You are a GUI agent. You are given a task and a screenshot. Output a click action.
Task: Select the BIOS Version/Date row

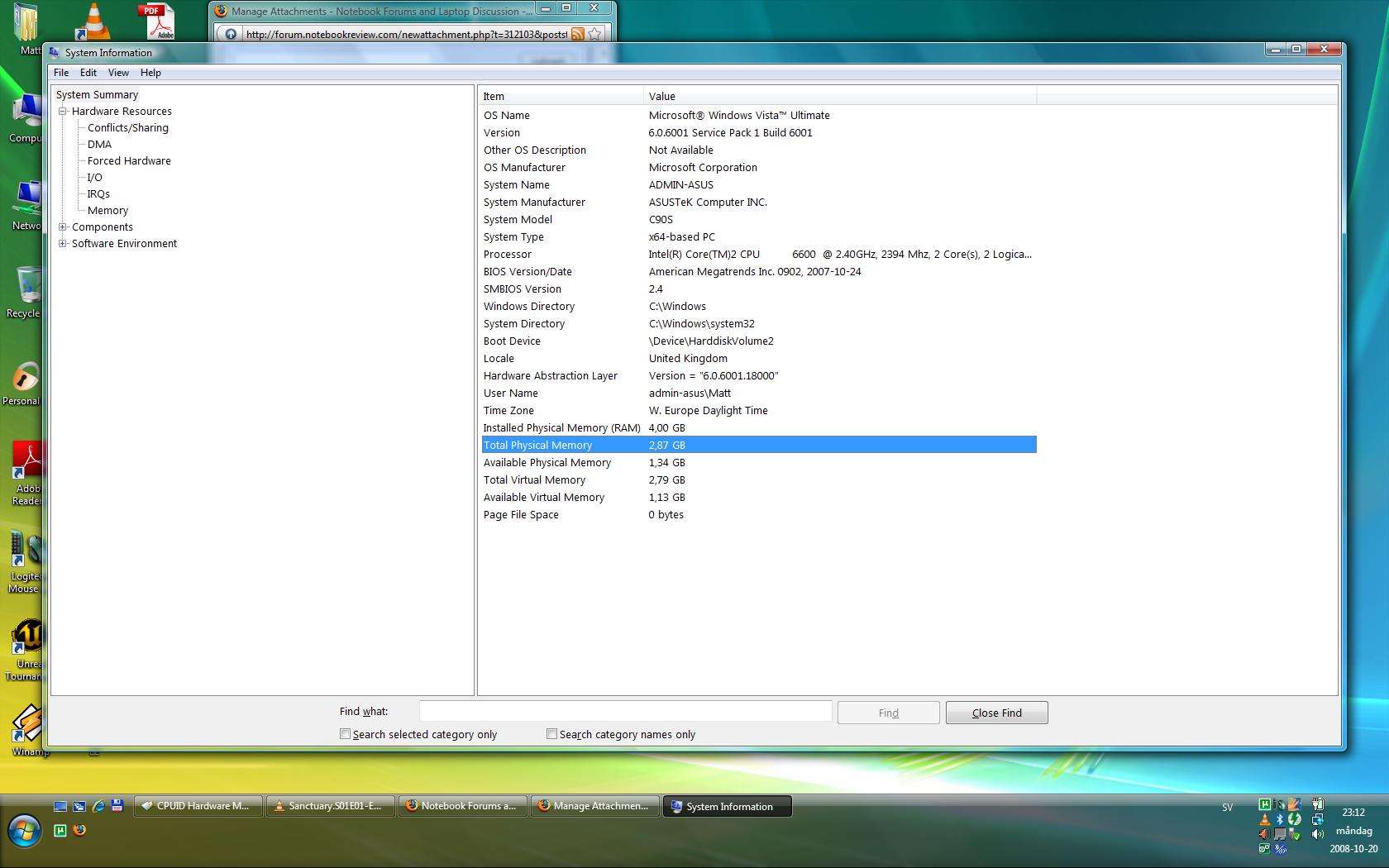(x=758, y=271)
